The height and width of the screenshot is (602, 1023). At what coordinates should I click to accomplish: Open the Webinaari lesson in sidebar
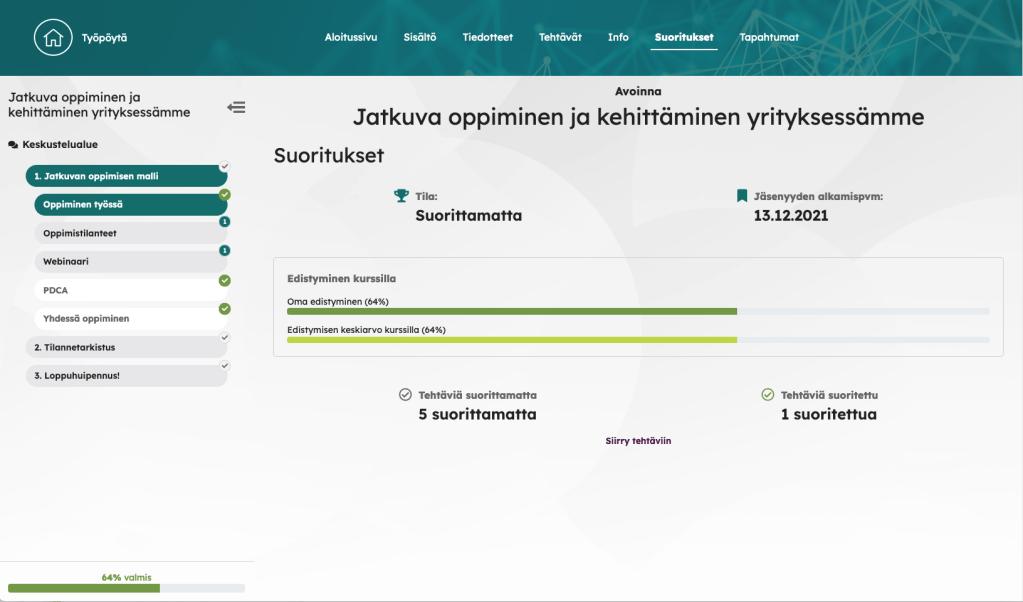coord(126,261)
